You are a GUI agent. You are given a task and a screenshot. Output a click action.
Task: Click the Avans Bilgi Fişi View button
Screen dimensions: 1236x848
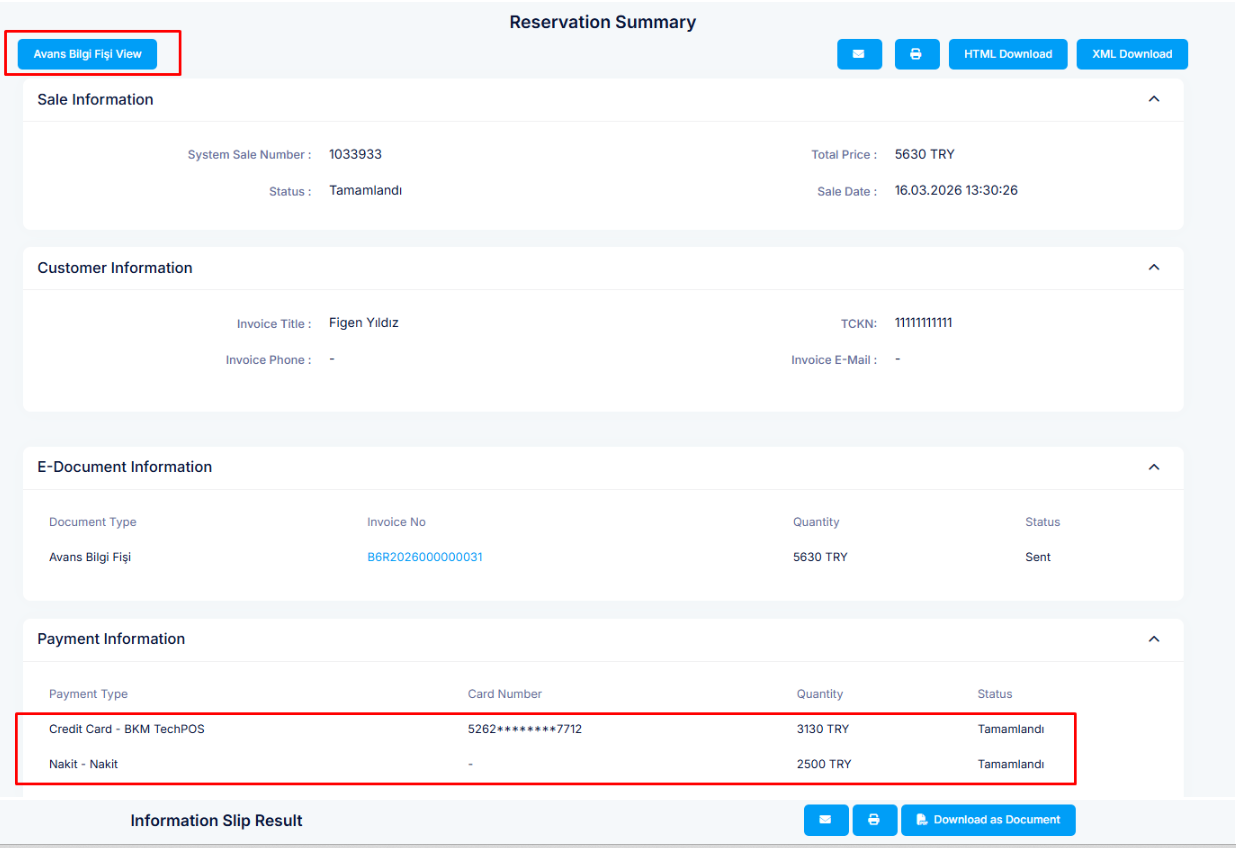click(x=88, y=54)
